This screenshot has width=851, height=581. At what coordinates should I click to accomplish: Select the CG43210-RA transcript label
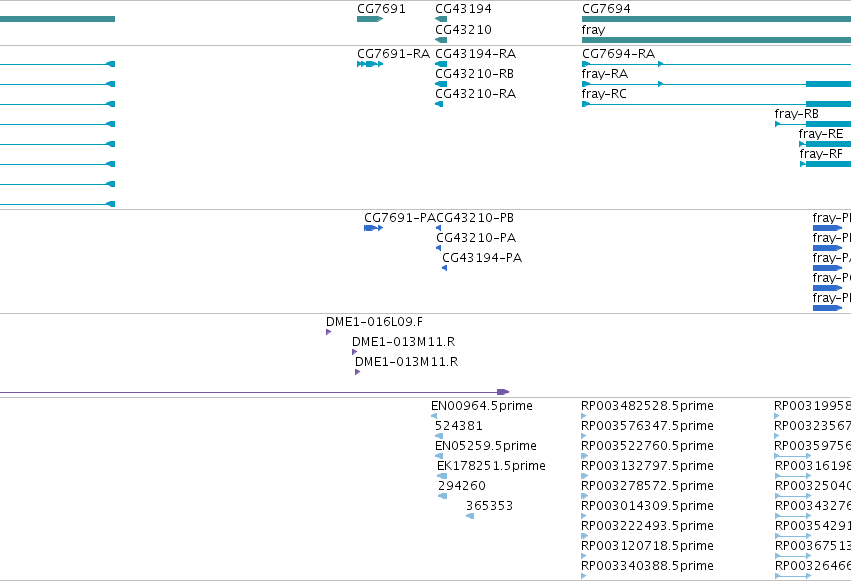475,94
